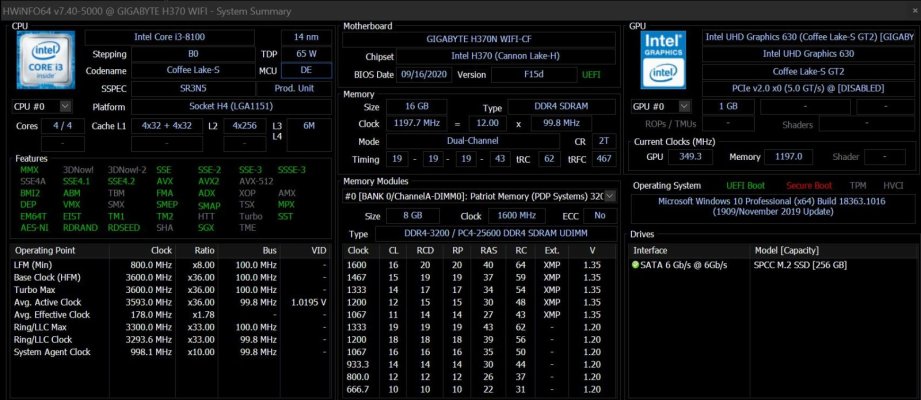This screenshot has width=921, height=400.
Task: Click the PCIe v2.0 x0 DISABLED field
Action: coord(808,89)
